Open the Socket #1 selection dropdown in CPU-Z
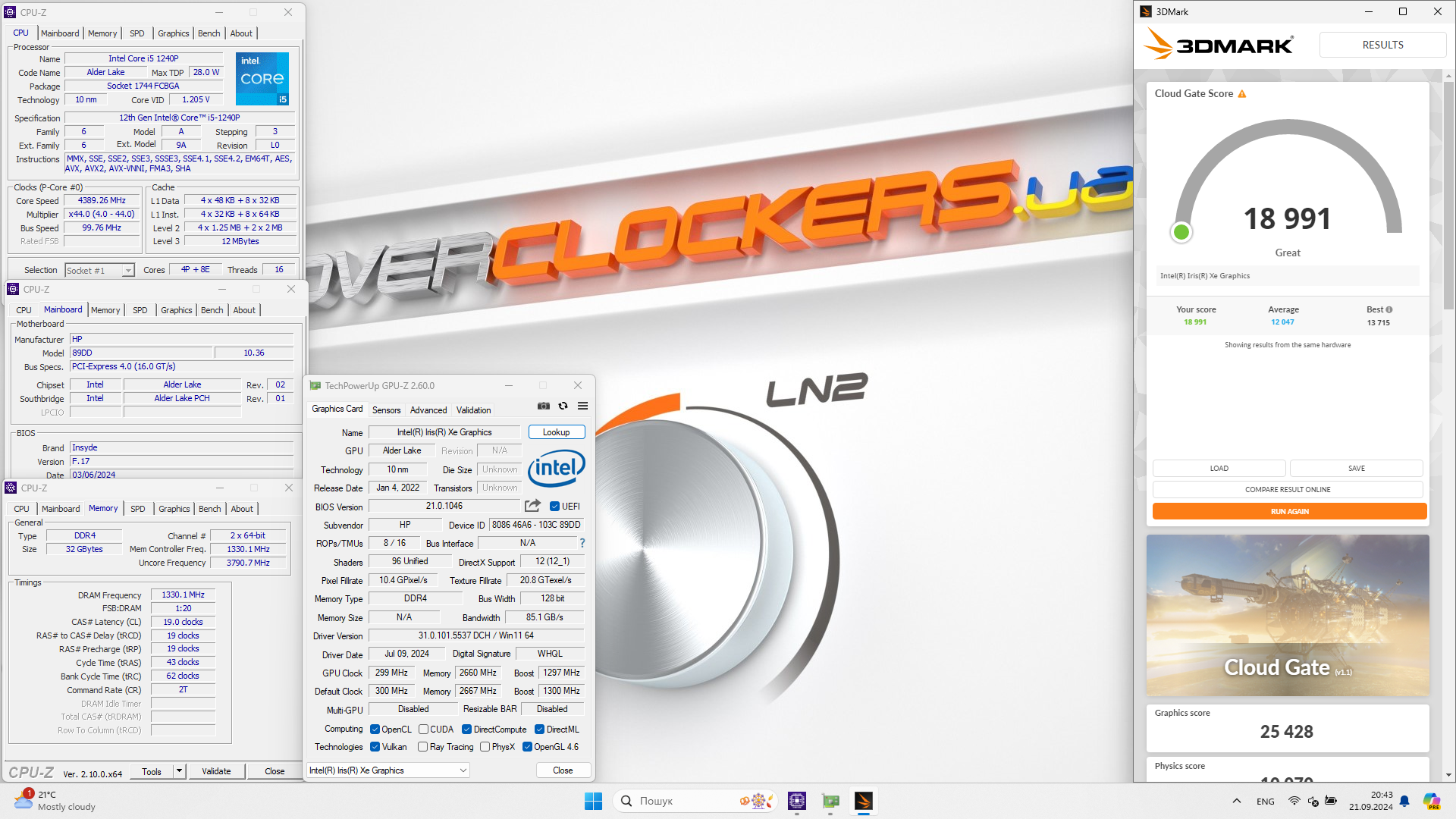The width and height of the screenshot is (1456, 819). (x=99, y=271)
